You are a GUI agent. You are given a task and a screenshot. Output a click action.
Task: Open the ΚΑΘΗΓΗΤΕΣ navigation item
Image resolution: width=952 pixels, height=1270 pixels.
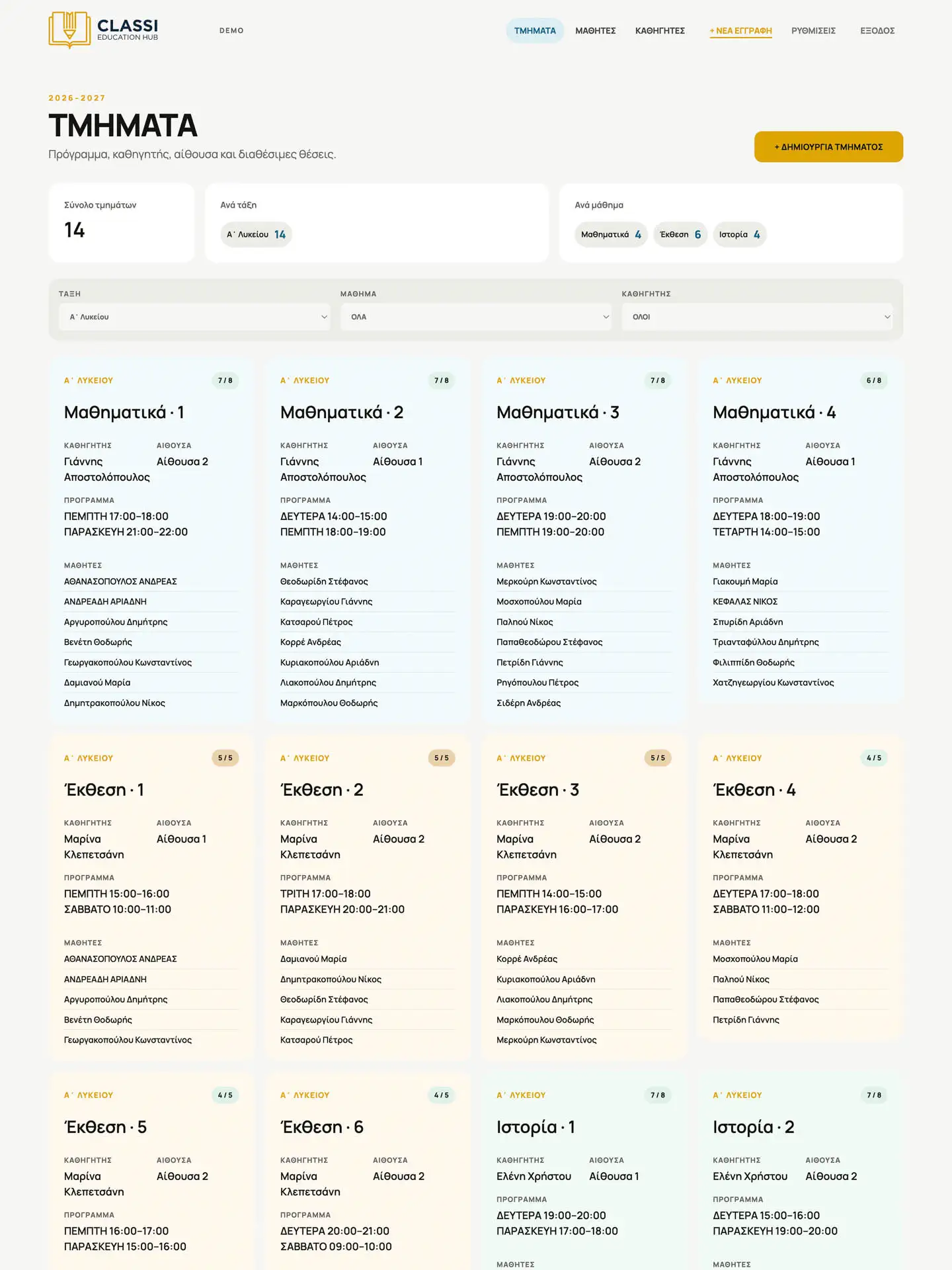pos(660,31)
